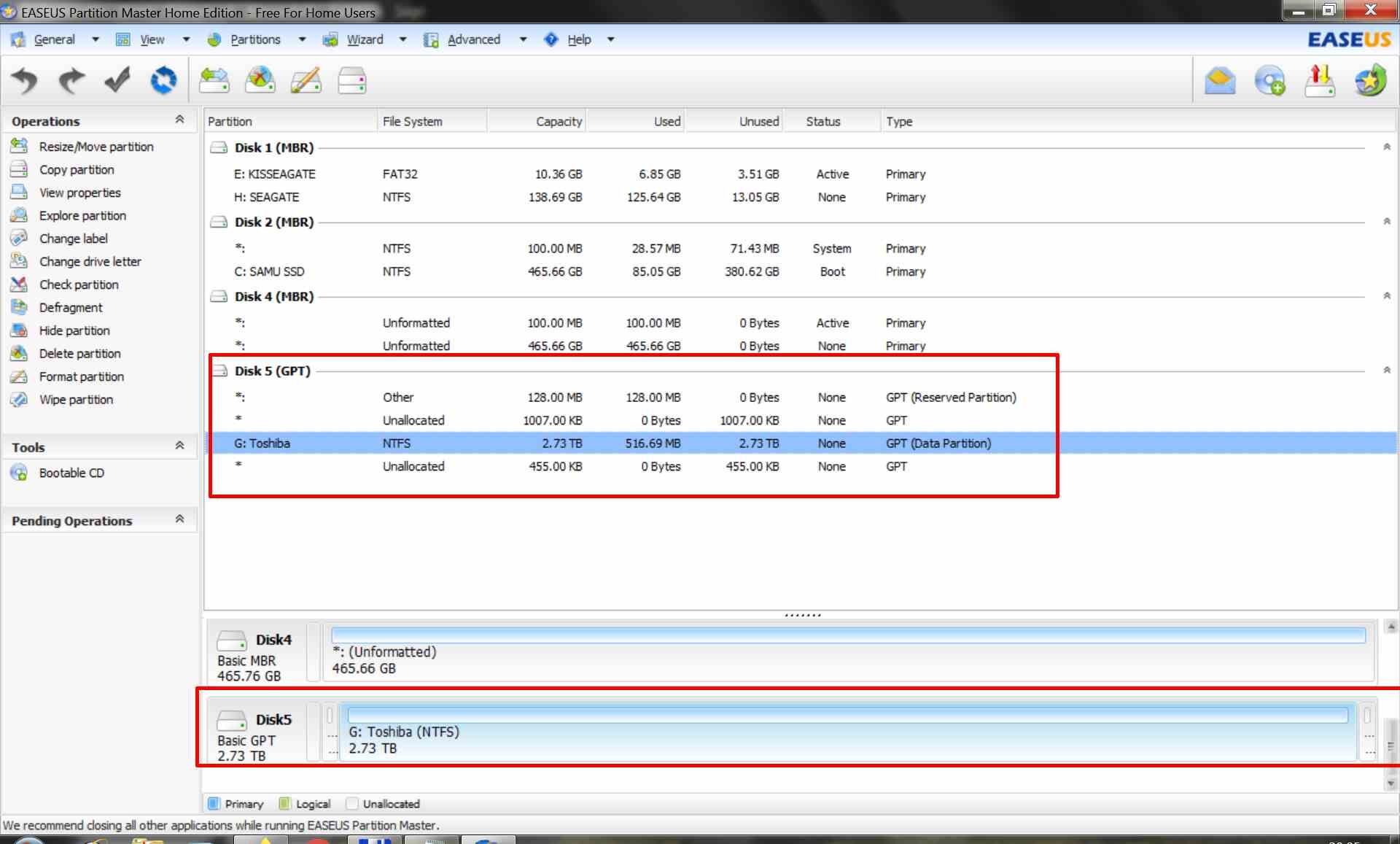Click the Apply checkmark toolbar icon
This screenshot has height=844, width=1400.
pyautogui.click(x=117, y=80)
